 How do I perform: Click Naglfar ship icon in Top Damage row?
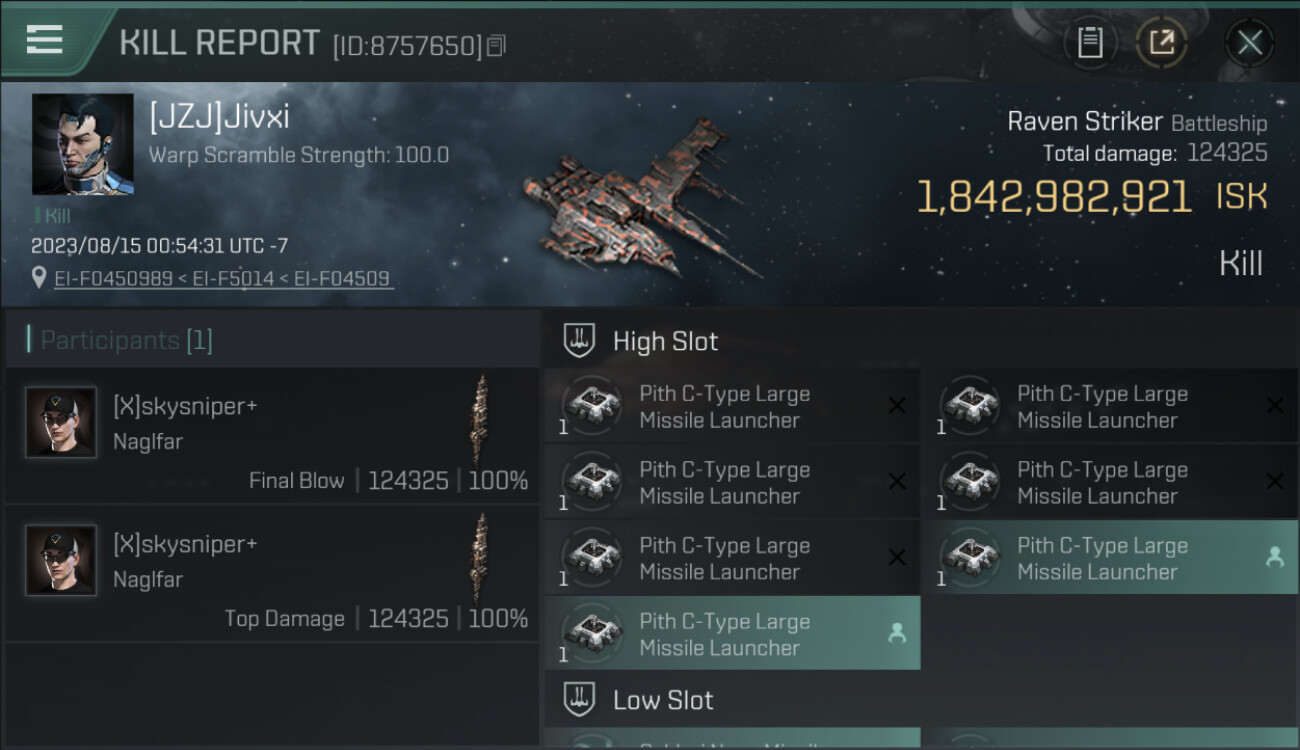(x=481, y=558)
